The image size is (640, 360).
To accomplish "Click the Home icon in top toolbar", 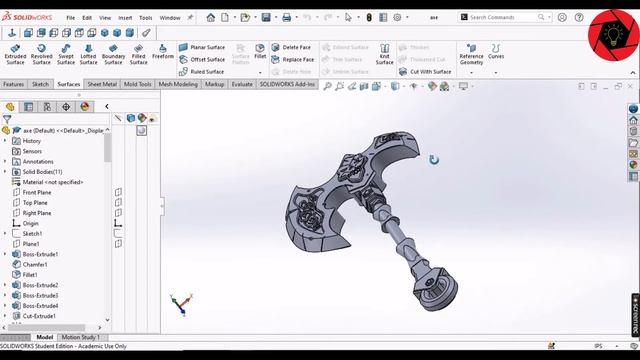I will tap(211, 18).
